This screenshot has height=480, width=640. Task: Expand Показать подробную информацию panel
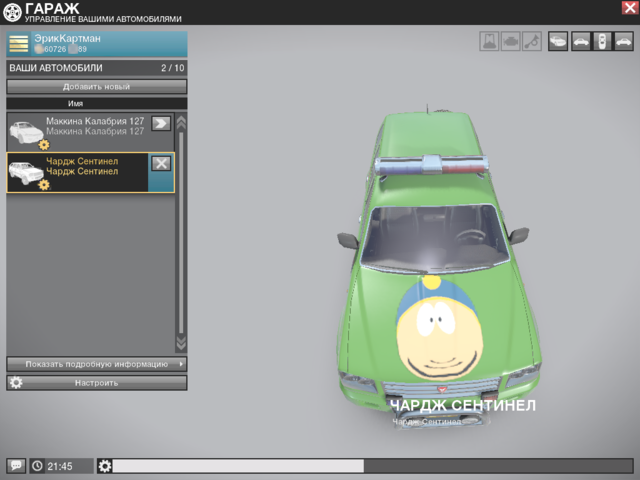coord(96,364)
